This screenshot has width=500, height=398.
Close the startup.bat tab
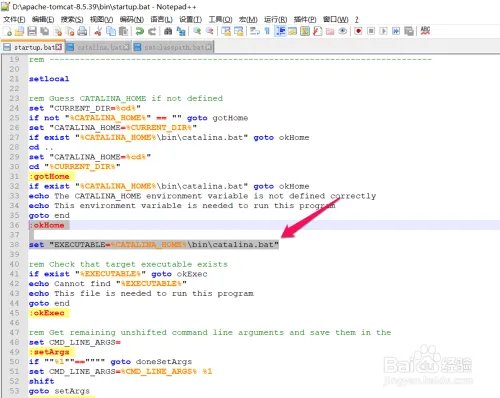(59, 47)
